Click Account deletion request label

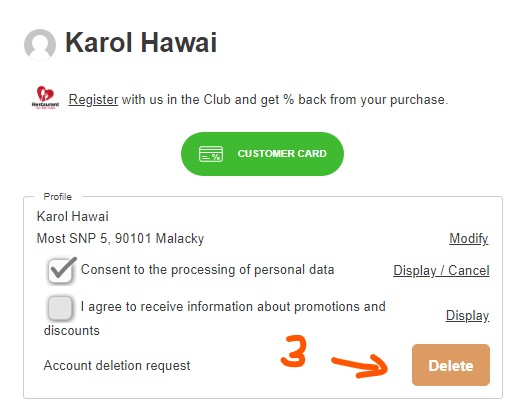(x=117, y=365)
